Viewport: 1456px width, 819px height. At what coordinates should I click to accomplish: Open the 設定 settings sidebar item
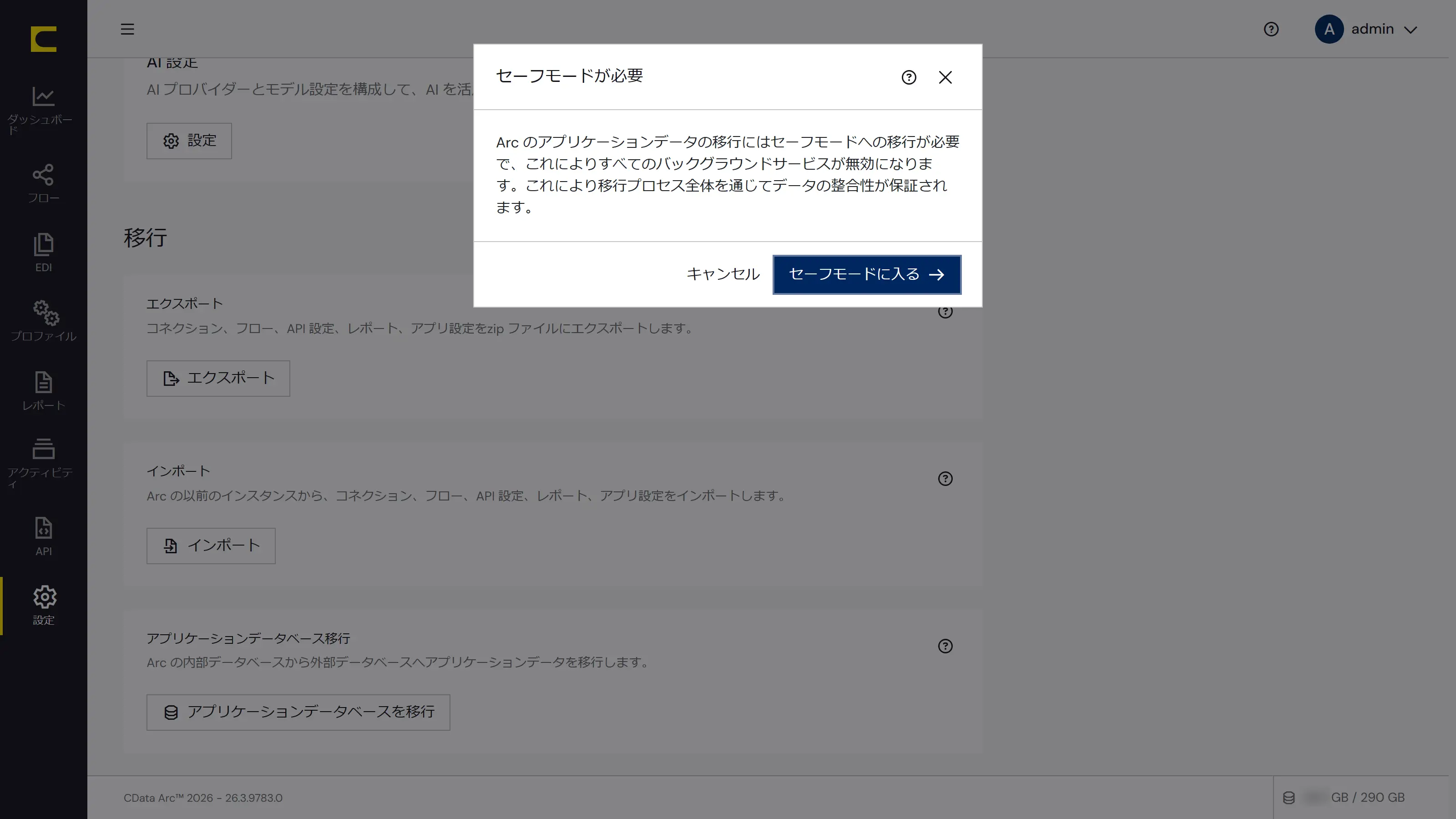click(x=44, y=605)
